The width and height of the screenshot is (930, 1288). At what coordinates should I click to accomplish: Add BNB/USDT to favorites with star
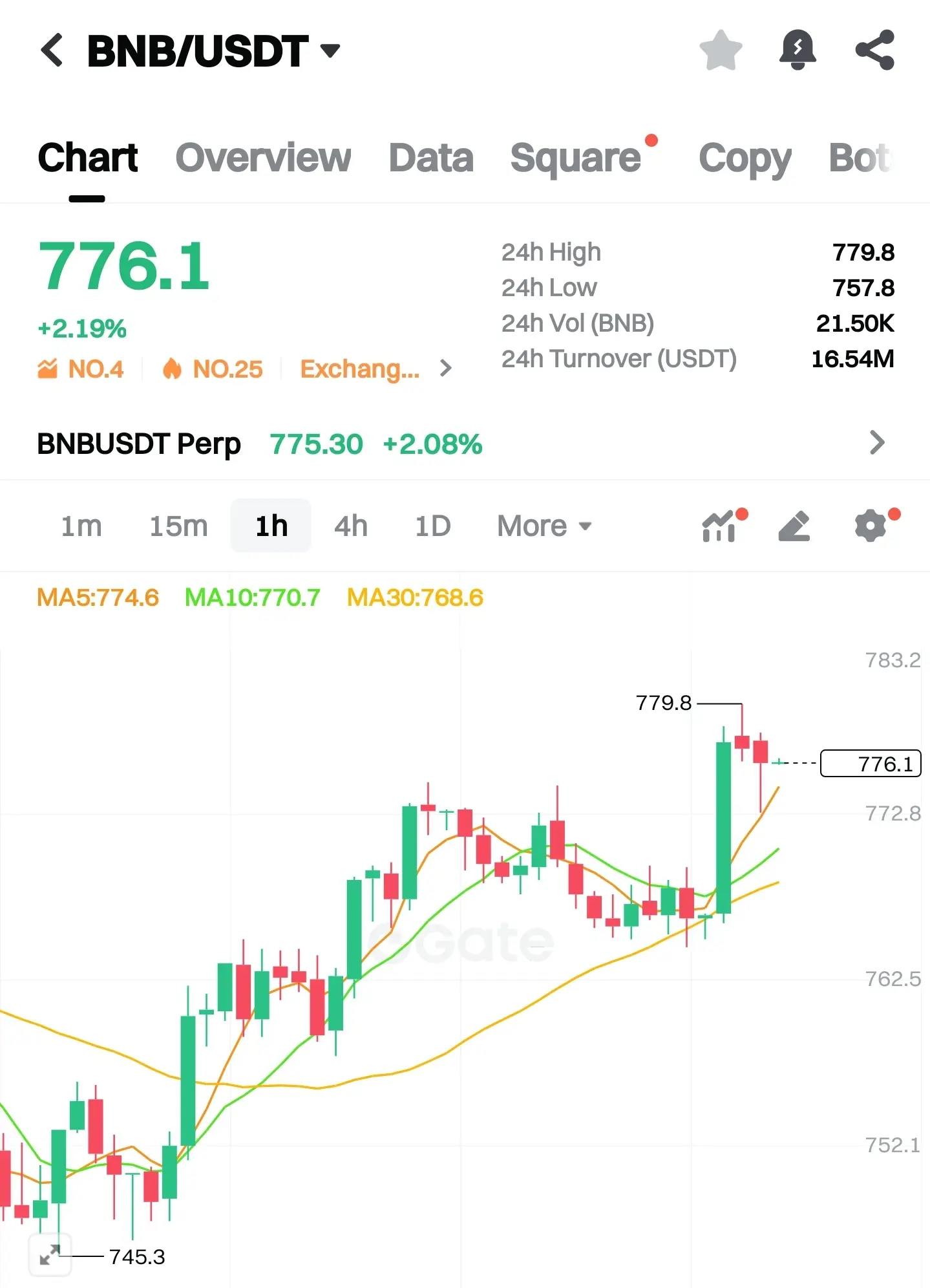(721, 50)
